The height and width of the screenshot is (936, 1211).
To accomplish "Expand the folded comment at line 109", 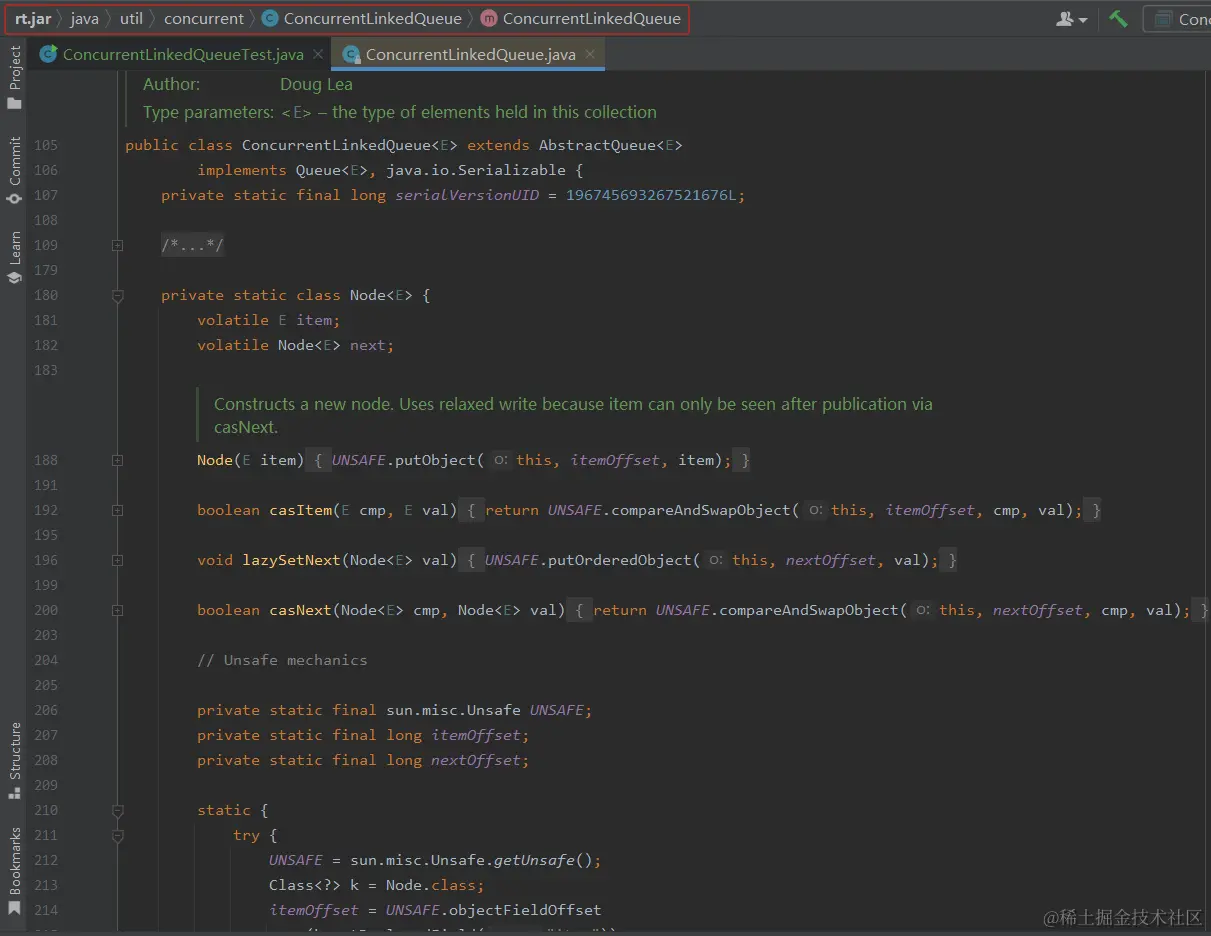I will (118, 245).
